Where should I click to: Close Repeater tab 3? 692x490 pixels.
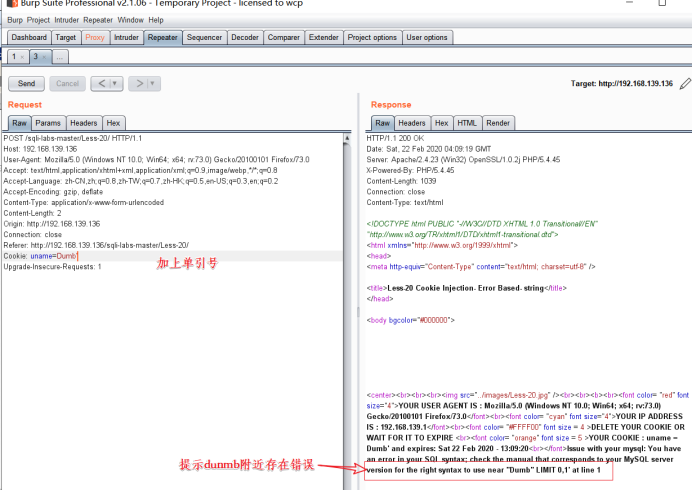[44, 57]
